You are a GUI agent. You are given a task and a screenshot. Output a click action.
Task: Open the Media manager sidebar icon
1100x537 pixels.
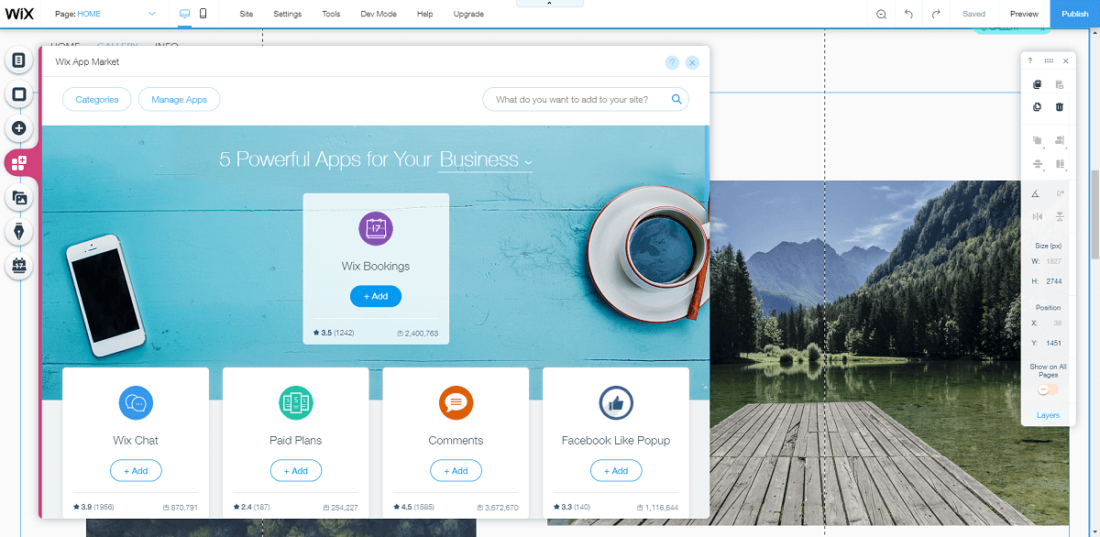[x=19, y=198]
